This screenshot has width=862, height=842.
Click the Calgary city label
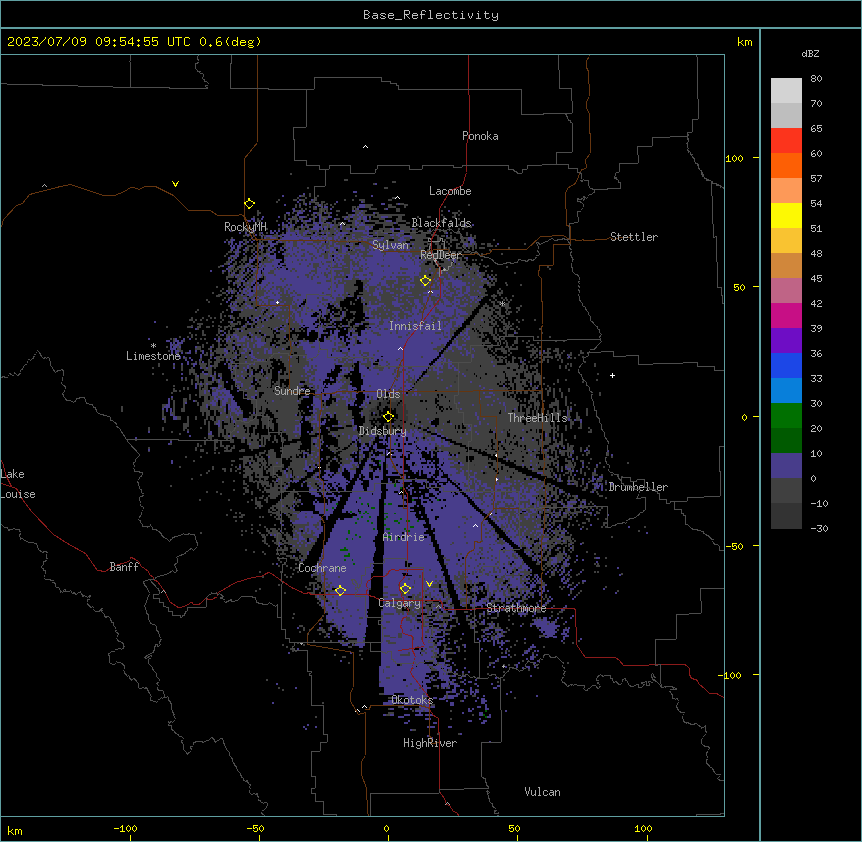[x=399, y=603]
